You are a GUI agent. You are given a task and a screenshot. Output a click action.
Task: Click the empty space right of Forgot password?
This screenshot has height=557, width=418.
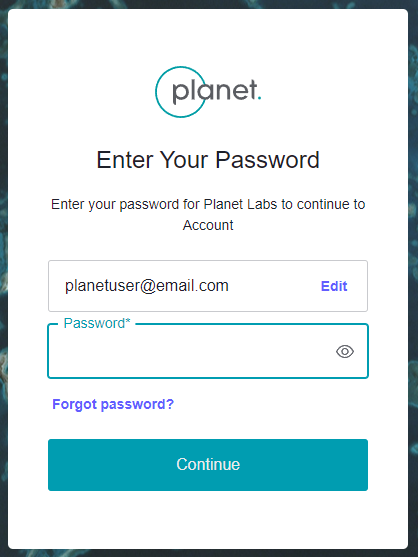[x=270, y=404]
